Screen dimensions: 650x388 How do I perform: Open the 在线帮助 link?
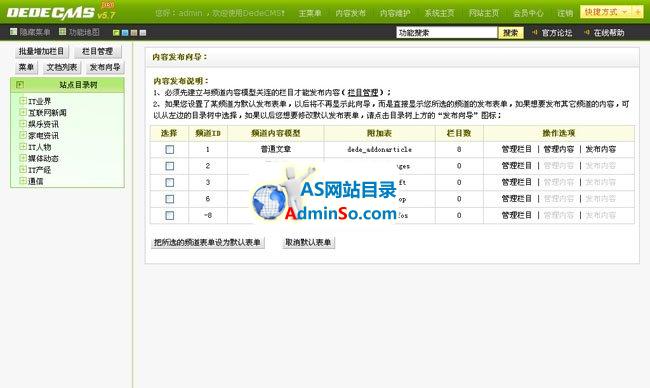click(x=609, y=33)
